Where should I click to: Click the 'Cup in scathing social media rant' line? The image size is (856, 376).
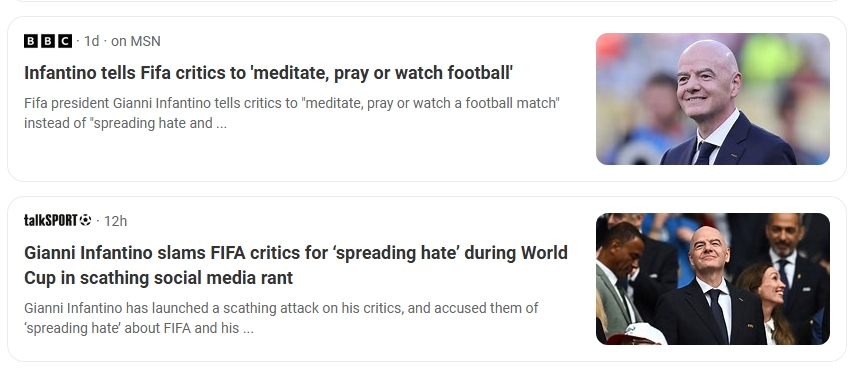tap(158, 278)
